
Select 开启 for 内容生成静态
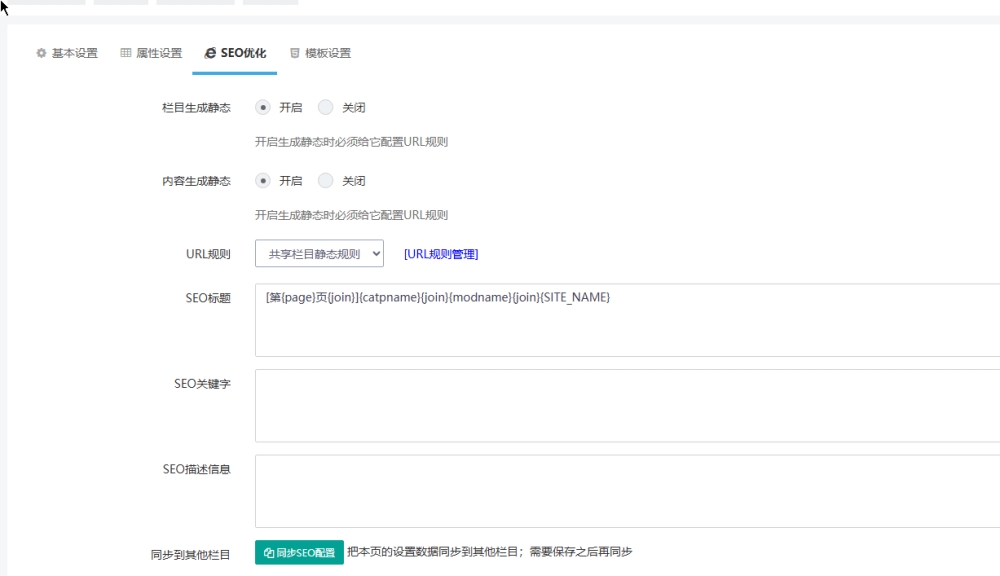coord(263,181)
